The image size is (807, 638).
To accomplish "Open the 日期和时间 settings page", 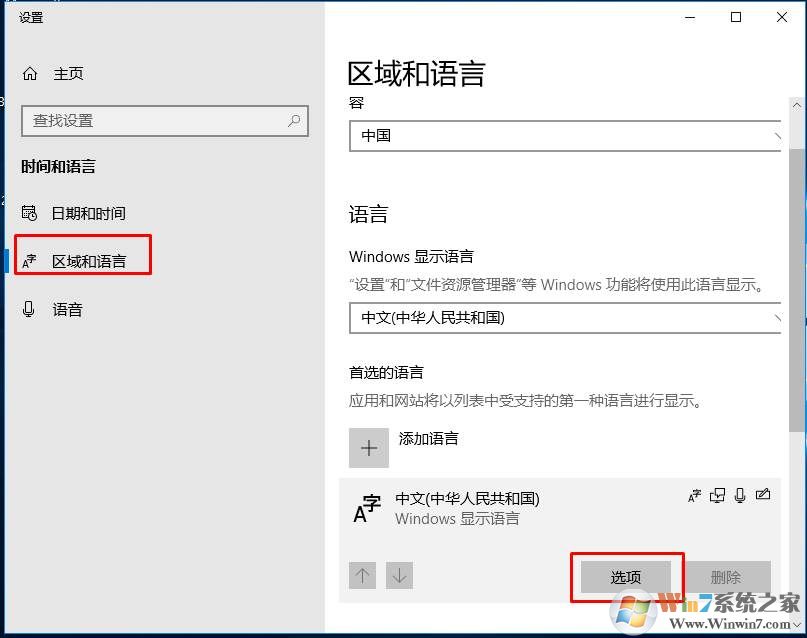I will [88, 213].
